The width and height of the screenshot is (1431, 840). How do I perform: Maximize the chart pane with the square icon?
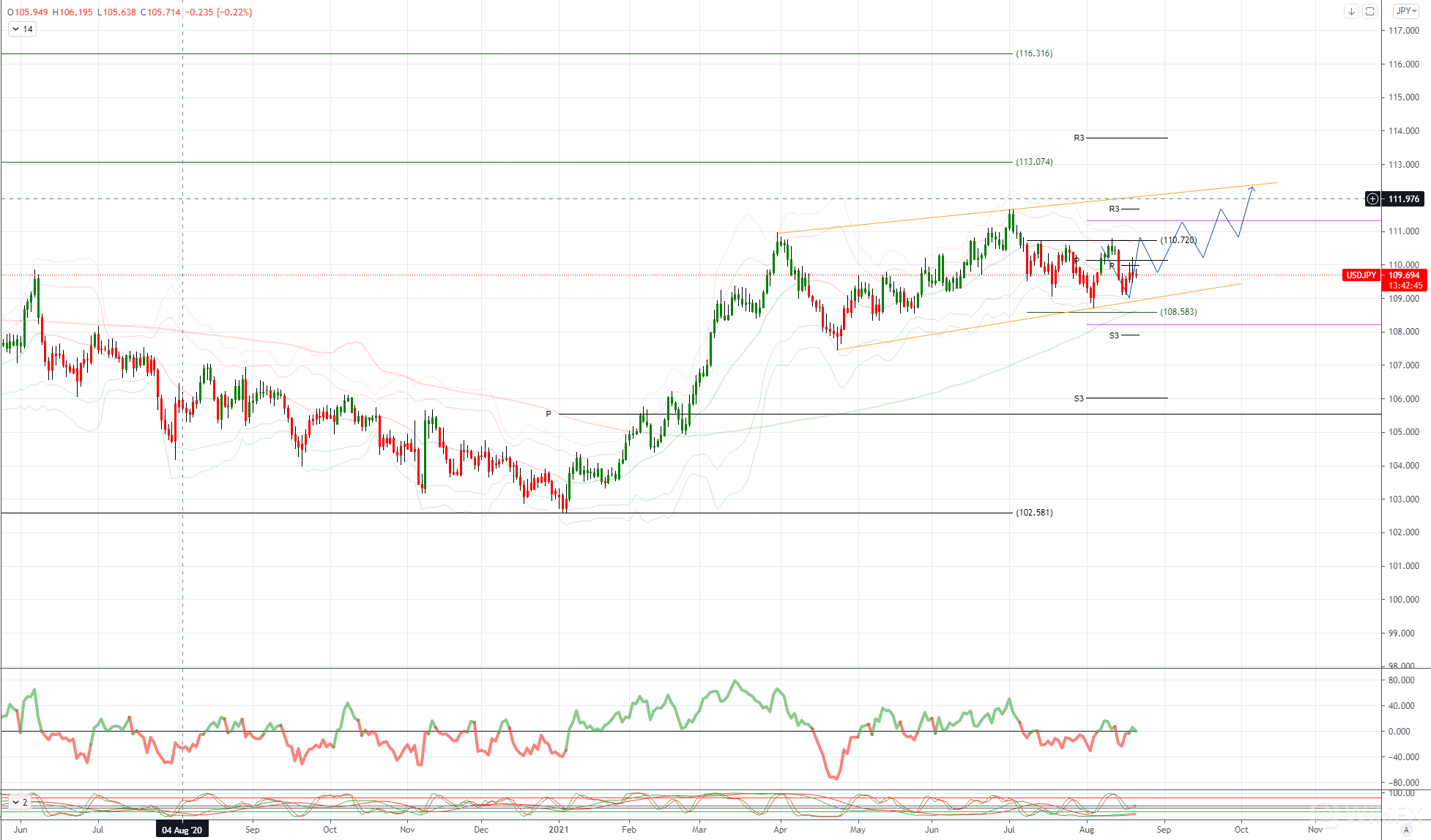point(1369,11)
